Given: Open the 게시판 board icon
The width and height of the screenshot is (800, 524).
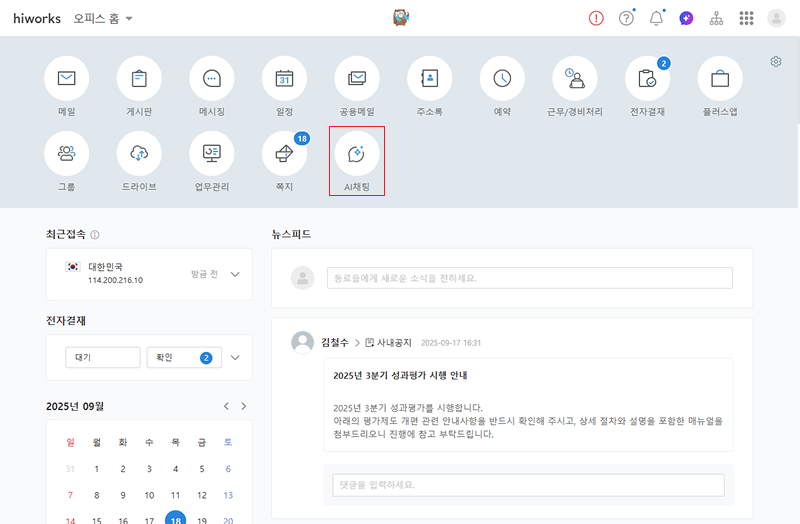Looking at the screenshot, I should pos(139,78).
